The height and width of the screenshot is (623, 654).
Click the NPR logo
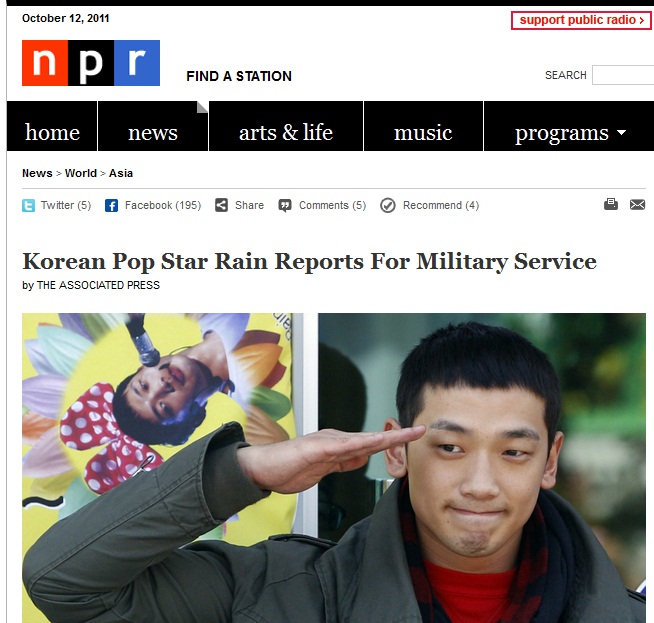(x=91, y=63)
